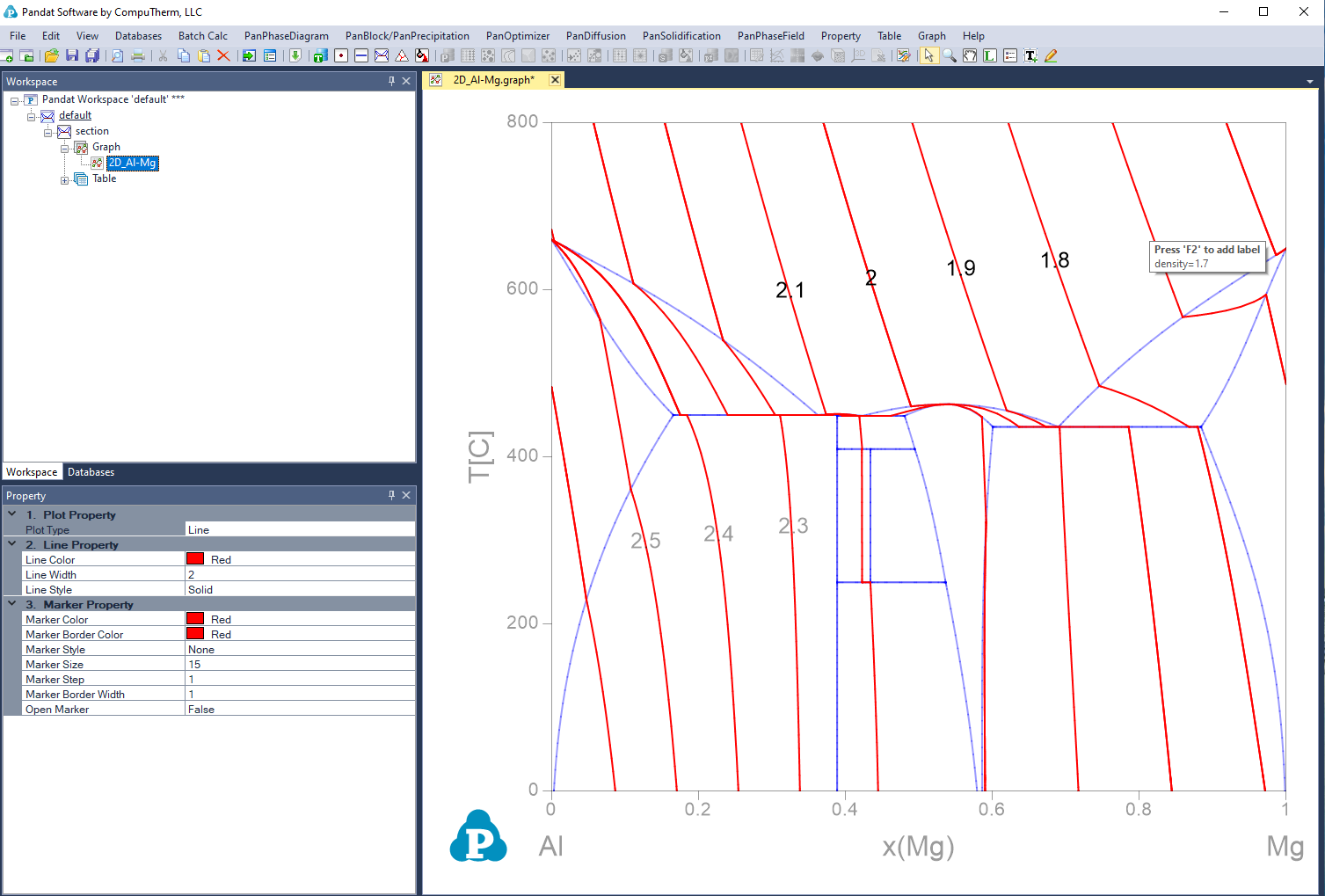Toggle the Open Marker False value

click(299, 710)
